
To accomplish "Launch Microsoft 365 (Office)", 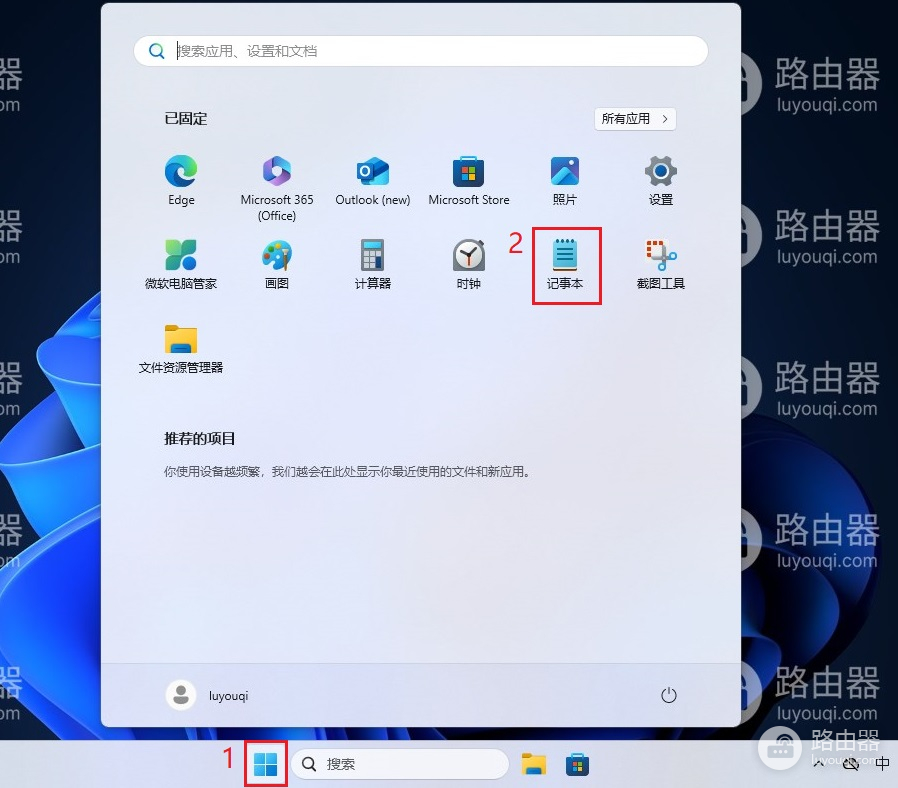I will tap(277, 188).
